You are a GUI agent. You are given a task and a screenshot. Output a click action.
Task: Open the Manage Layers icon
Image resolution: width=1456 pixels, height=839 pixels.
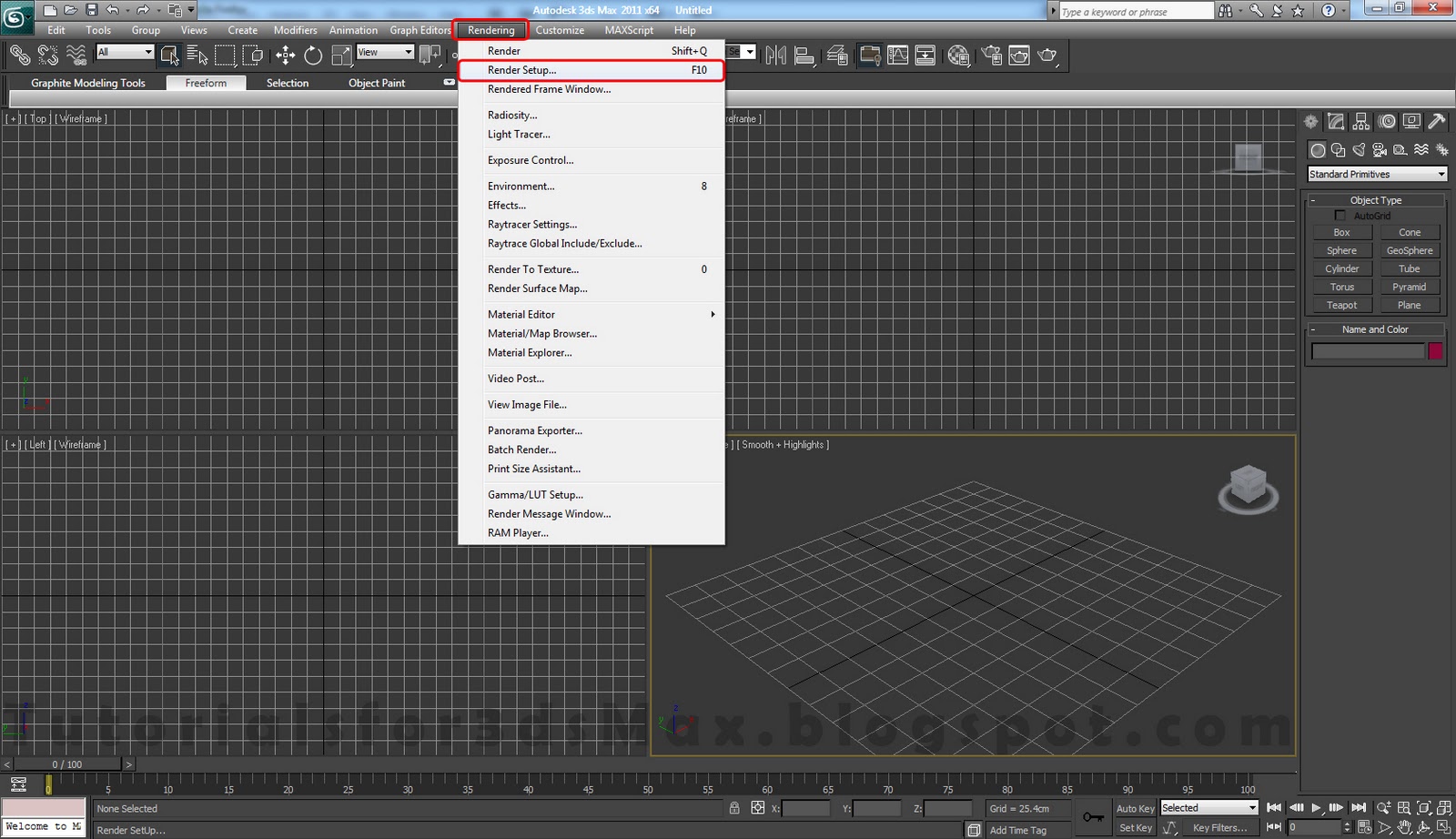click(837, 56)
